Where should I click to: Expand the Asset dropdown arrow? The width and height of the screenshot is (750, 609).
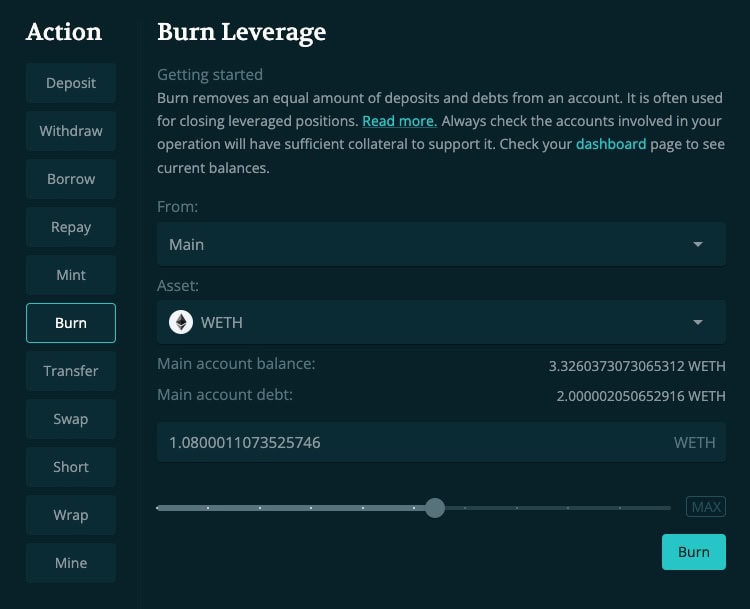point(698,322)
